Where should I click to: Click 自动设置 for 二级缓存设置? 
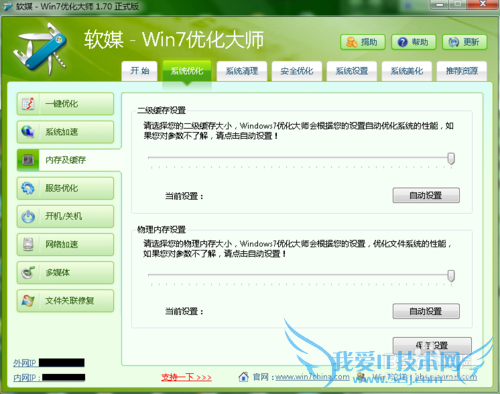[426, 195]
